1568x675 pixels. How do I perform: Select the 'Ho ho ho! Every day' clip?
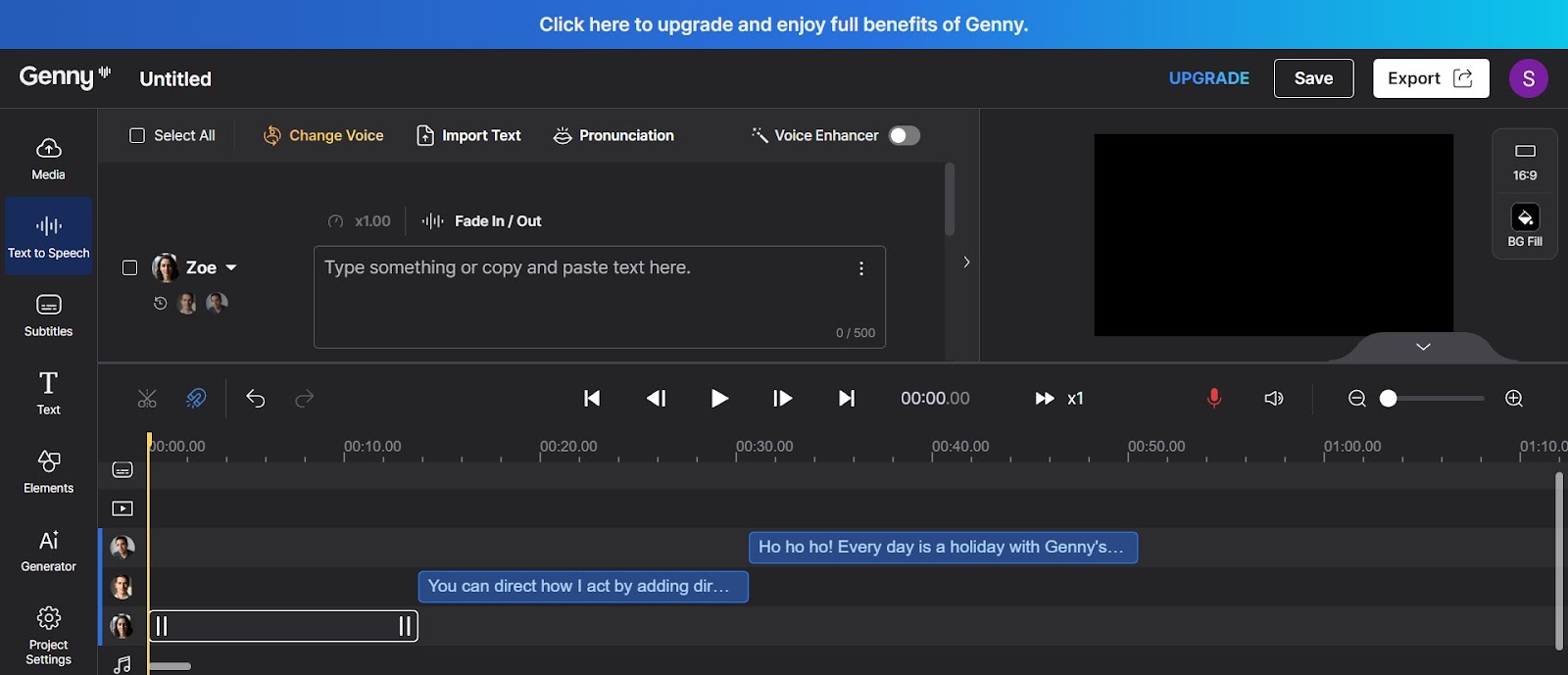(x=943, y=548)
